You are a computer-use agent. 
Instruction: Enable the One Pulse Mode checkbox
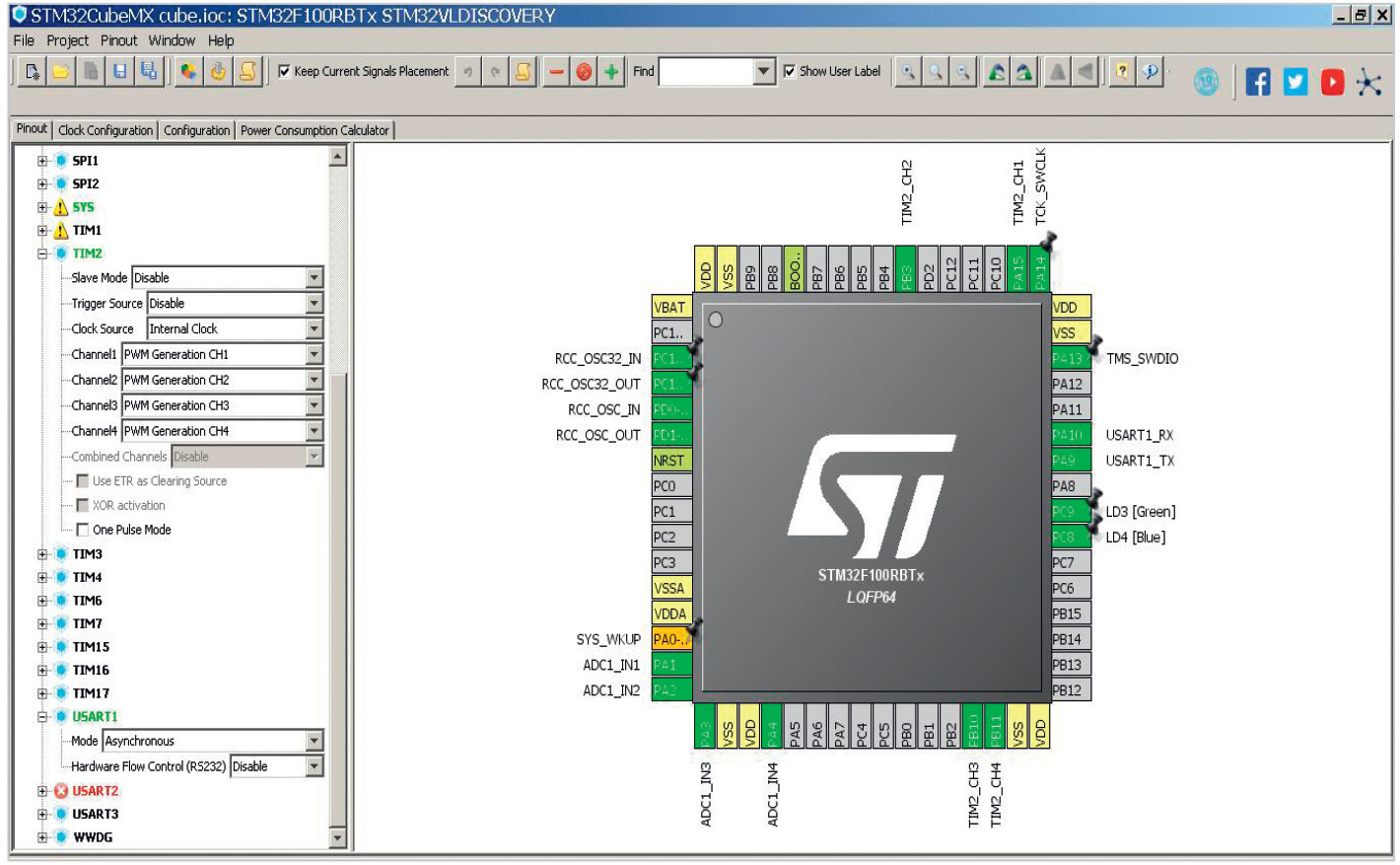coord(83,530)
